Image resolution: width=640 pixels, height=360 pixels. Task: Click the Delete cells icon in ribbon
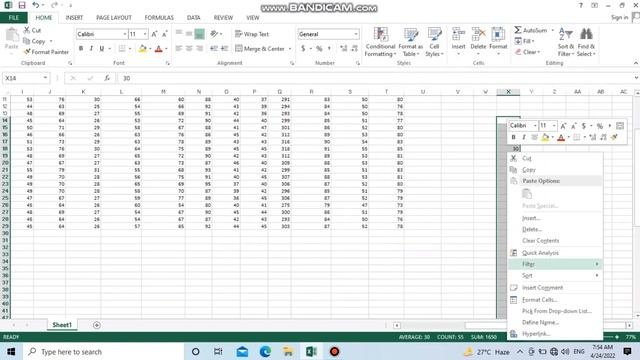(x=478, y=34)
